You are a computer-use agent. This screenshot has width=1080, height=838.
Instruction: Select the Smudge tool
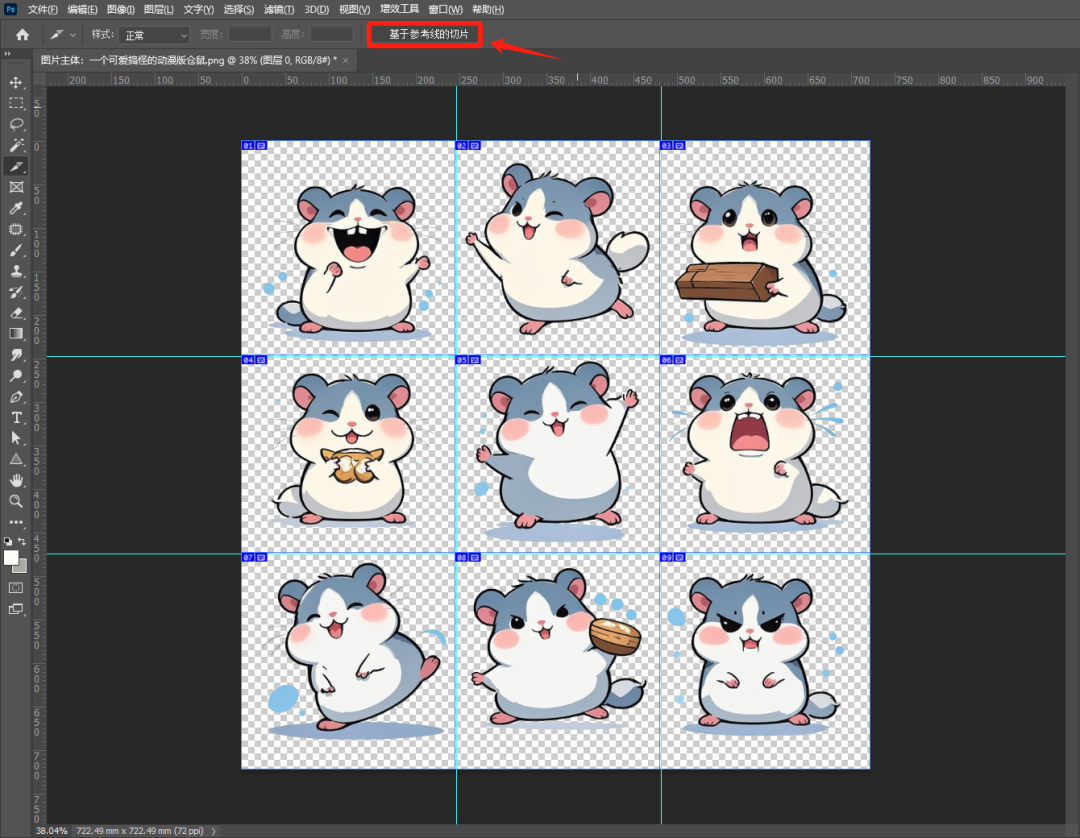tap(16, 355)
